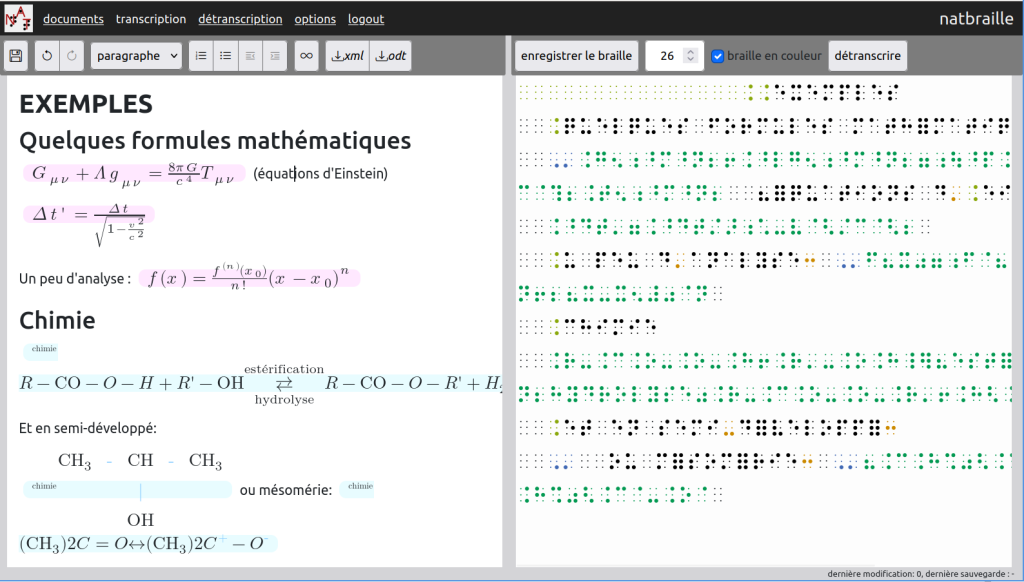Click the decrease indent icon
1024x582 pixels.
pyautogui.click(x=251, y=56)
